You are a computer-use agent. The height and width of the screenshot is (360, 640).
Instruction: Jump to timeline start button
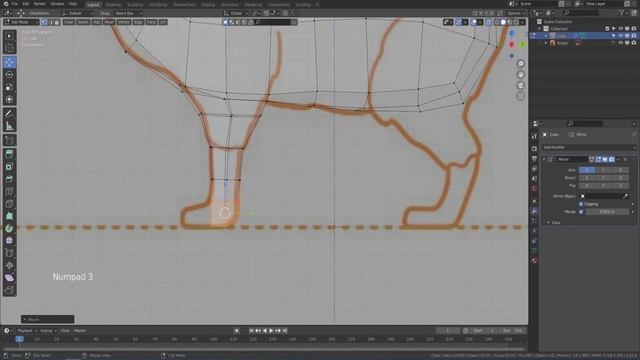pos(251,331)
